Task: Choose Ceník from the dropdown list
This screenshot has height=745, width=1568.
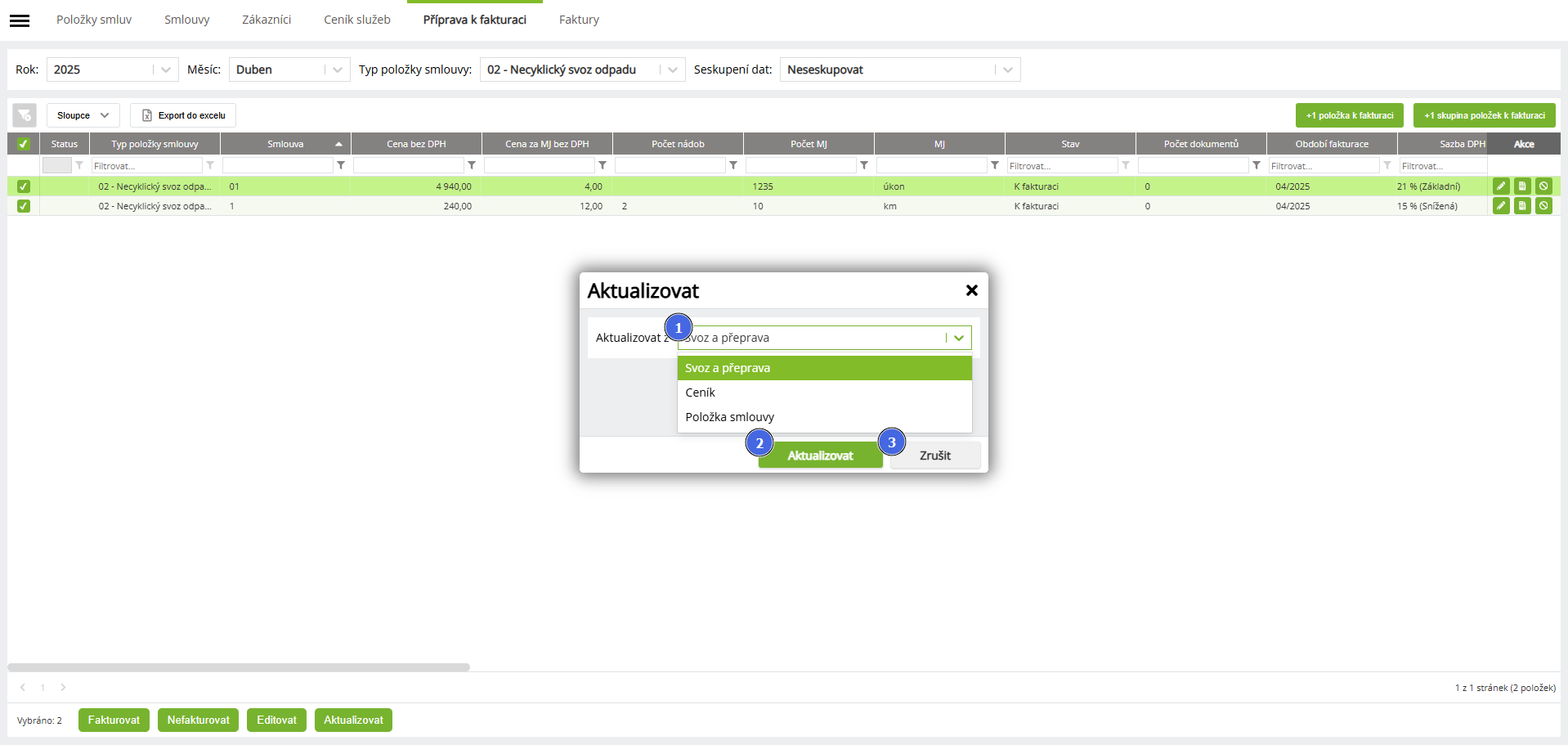Action: point(825,393)
